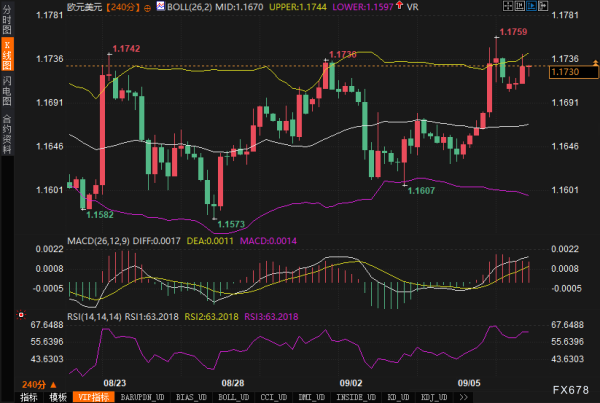Click the circular icon after 240分 label
The height and width of the screenshot is (403, 600).
[x=151, y=7]
